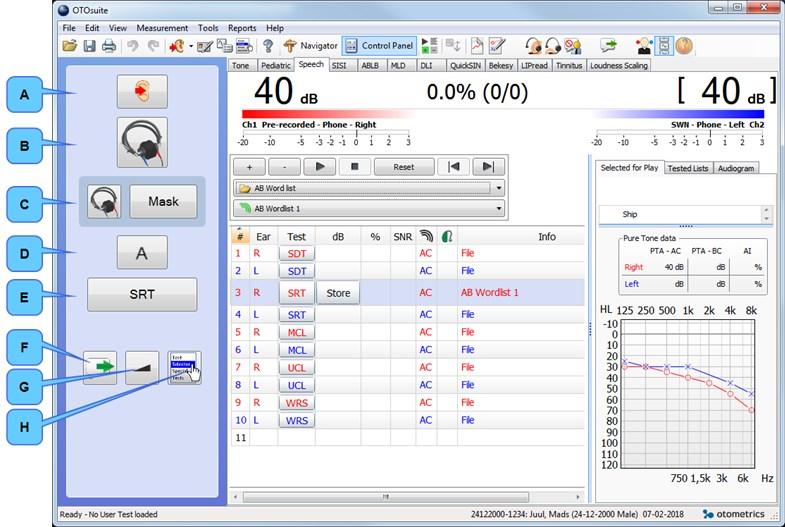Click the green arrow button in the control panel
Viewport: 785px width, 527px height.
point(100,367)
